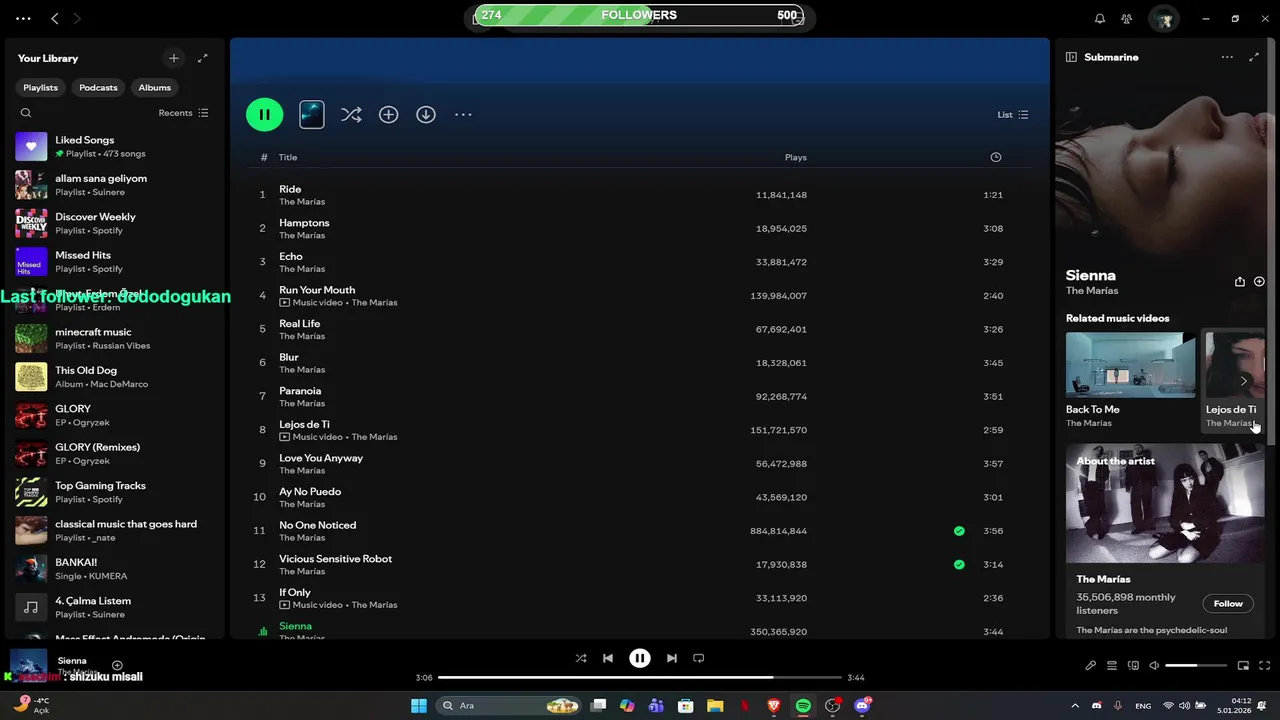Add Sienna to Liked Songs in panel
The height and width of the screenshot is (720, 1280).
click(1259, 282)
